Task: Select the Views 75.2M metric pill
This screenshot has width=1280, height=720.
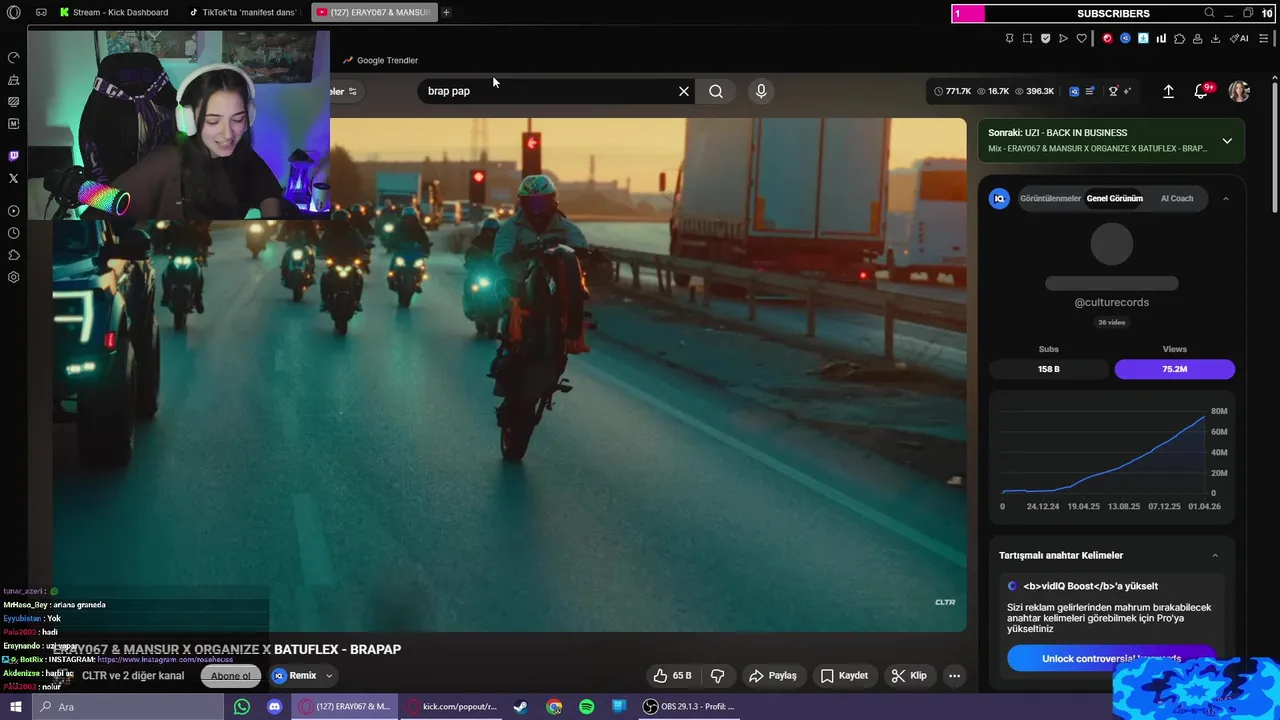Action: click(1175, 369)
